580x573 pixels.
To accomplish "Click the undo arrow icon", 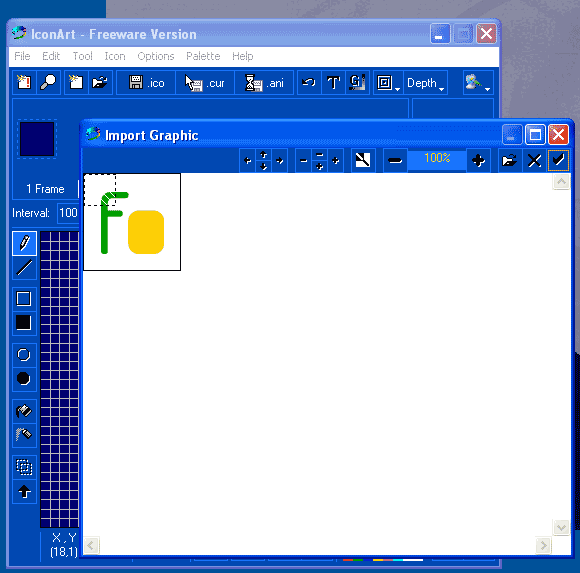I will pos(309,83).
